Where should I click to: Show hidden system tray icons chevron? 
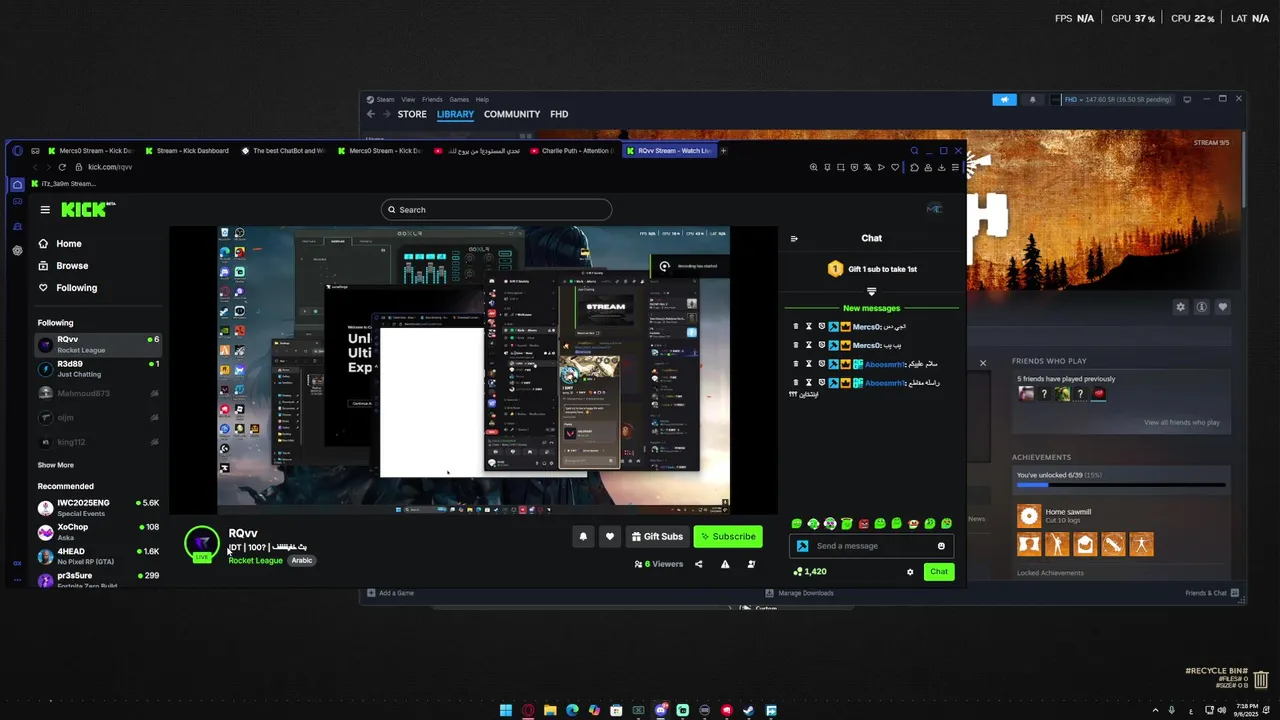(1155, 711)
